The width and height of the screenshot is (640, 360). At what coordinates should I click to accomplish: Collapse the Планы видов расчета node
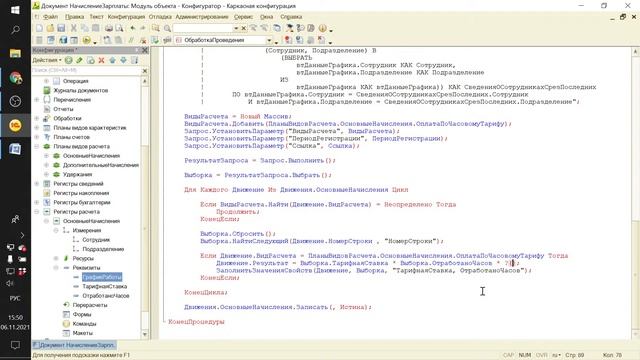36,146
